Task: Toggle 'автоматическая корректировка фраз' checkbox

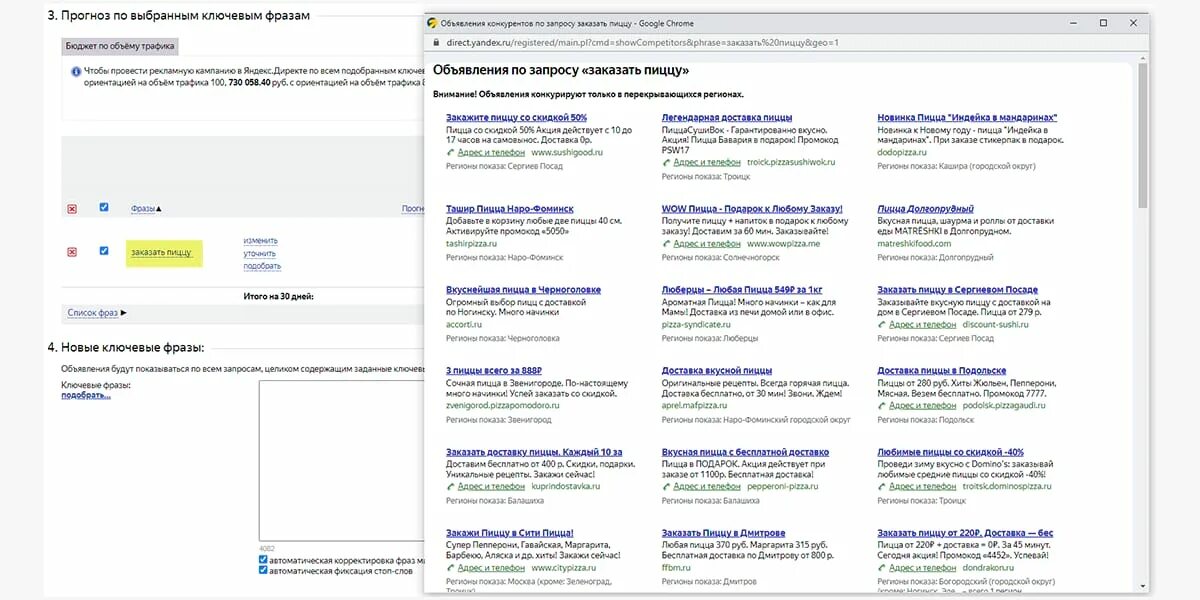Action: [x=263, y=561]
